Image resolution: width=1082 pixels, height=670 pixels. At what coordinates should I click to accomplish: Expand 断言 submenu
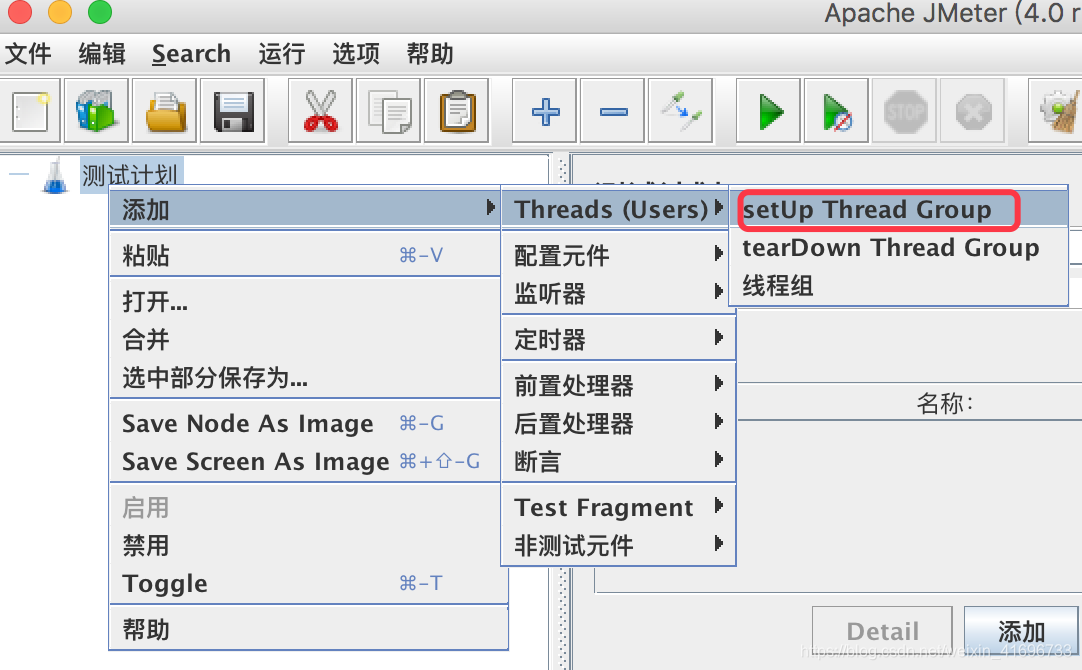coord(618,461)
